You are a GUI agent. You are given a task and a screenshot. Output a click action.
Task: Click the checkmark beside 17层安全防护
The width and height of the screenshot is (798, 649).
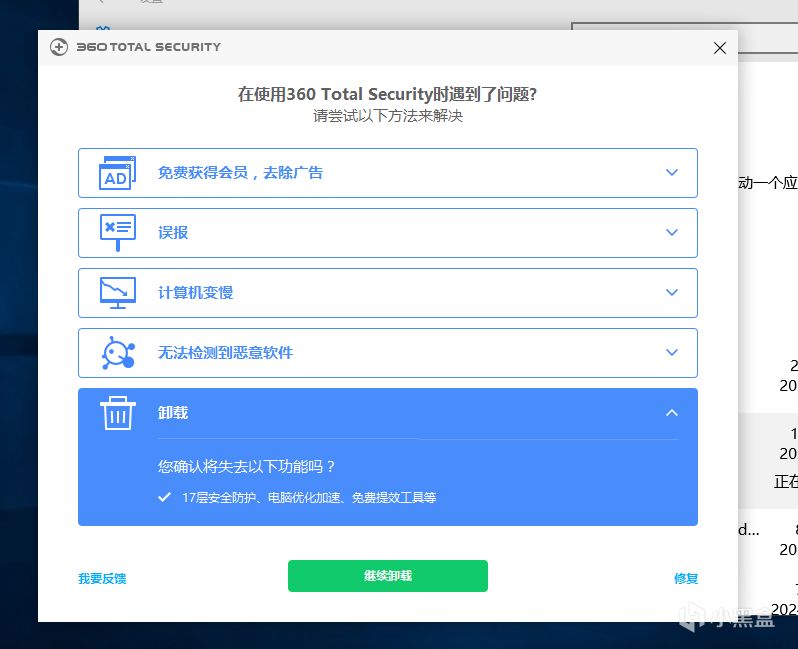[x=164, y=497]
